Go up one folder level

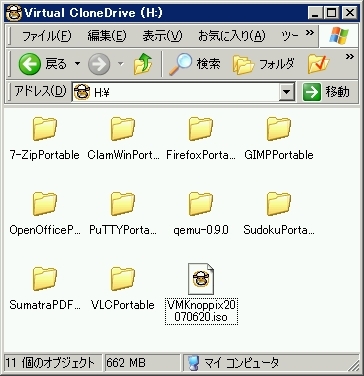[143, 64]
